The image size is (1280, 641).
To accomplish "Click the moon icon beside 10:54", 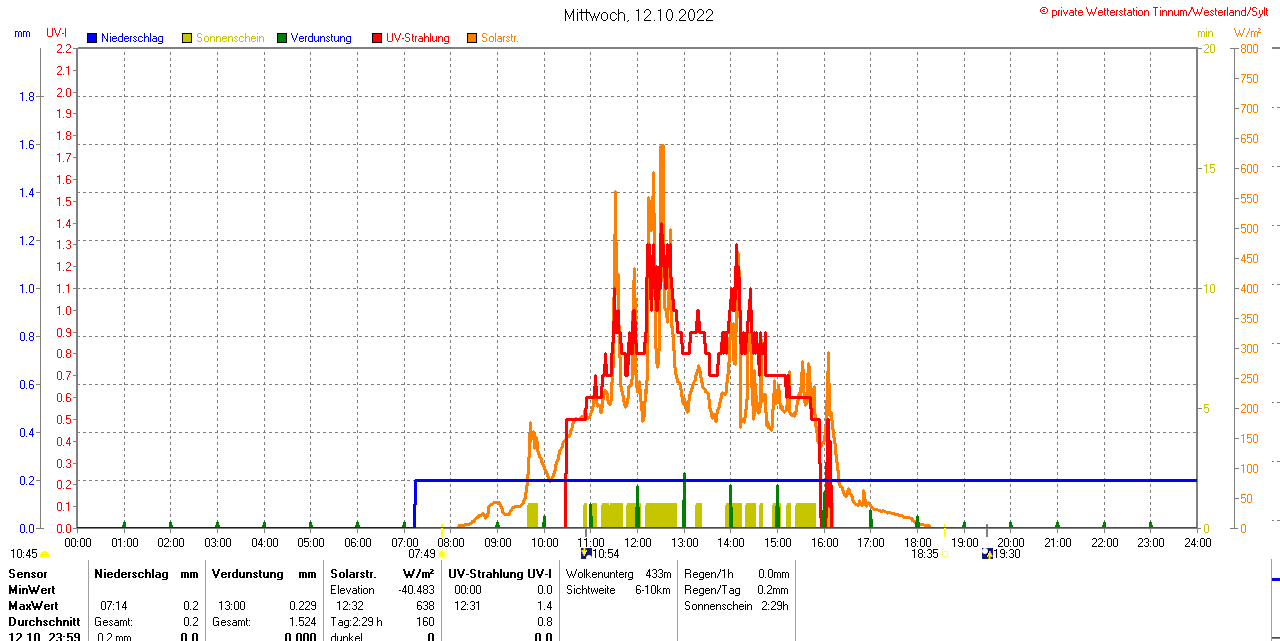I will click(586, 553).
